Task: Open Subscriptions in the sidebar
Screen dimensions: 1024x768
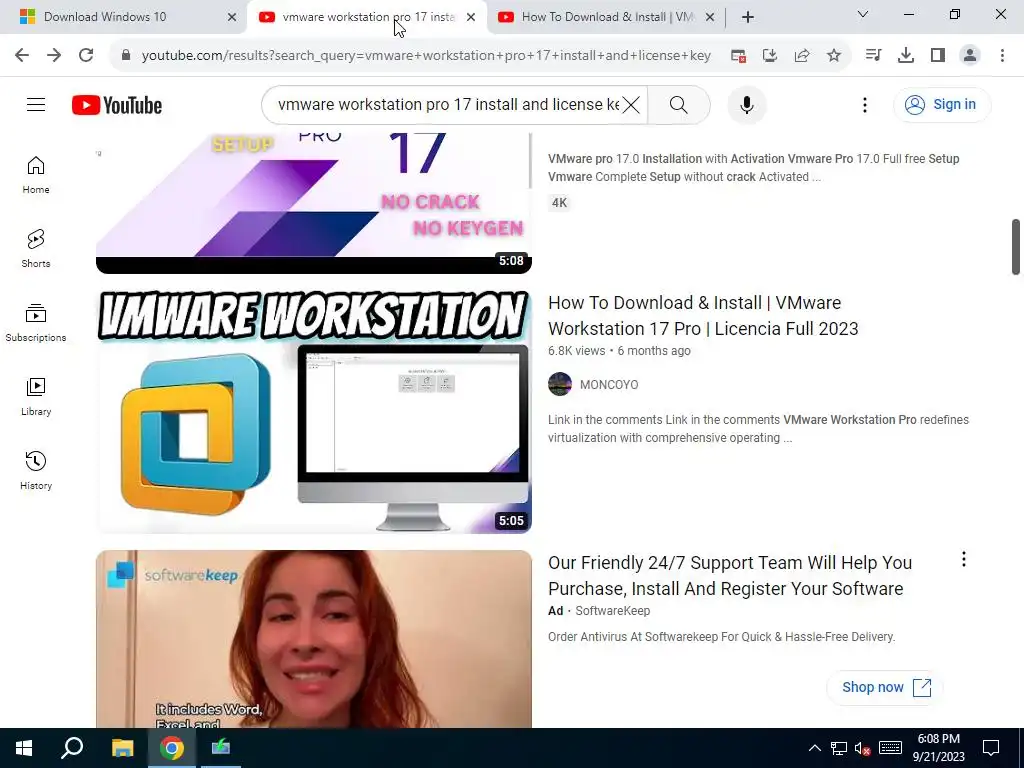Action: point(36,323)
